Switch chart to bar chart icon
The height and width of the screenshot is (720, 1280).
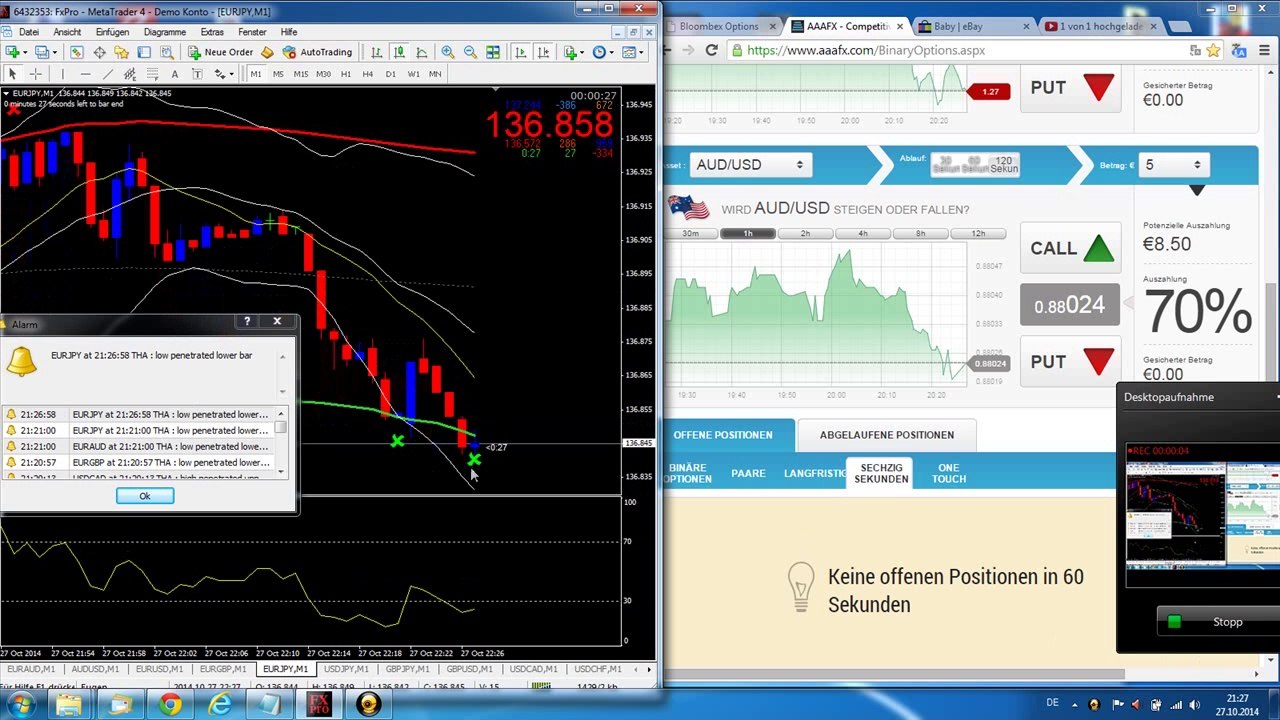(376, 52)
